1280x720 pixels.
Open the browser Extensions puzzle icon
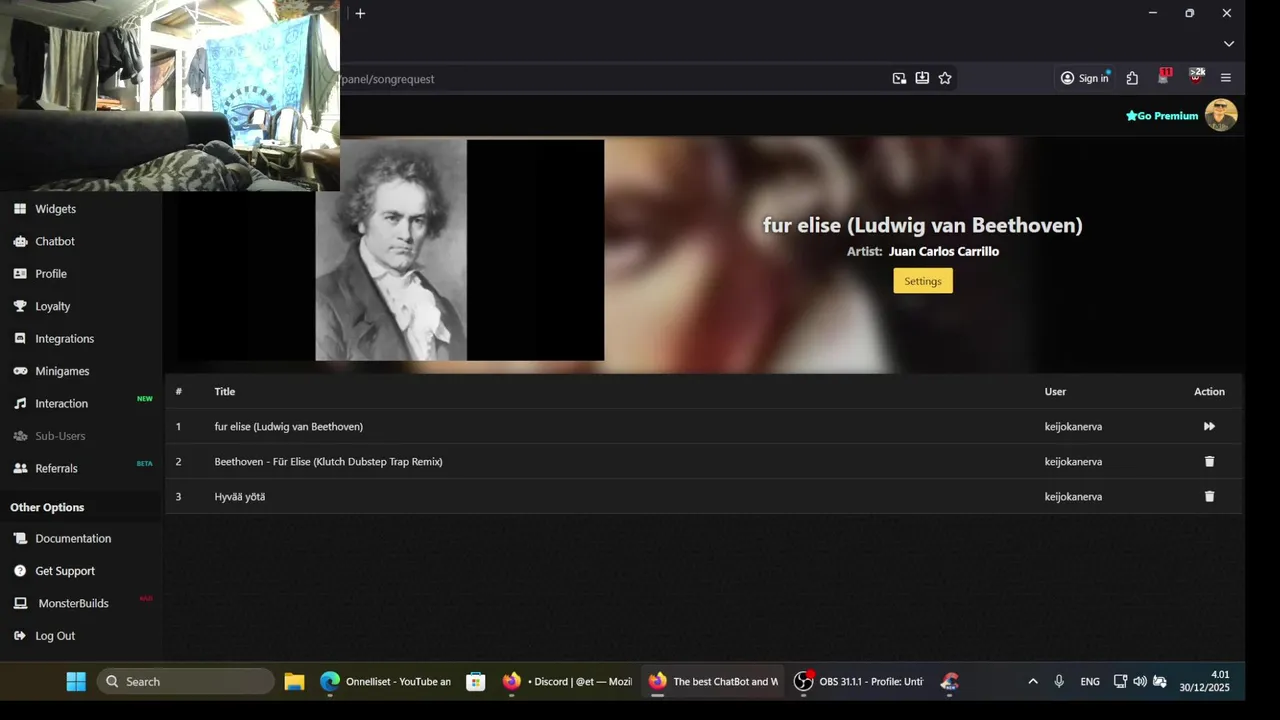[1132, 78]
